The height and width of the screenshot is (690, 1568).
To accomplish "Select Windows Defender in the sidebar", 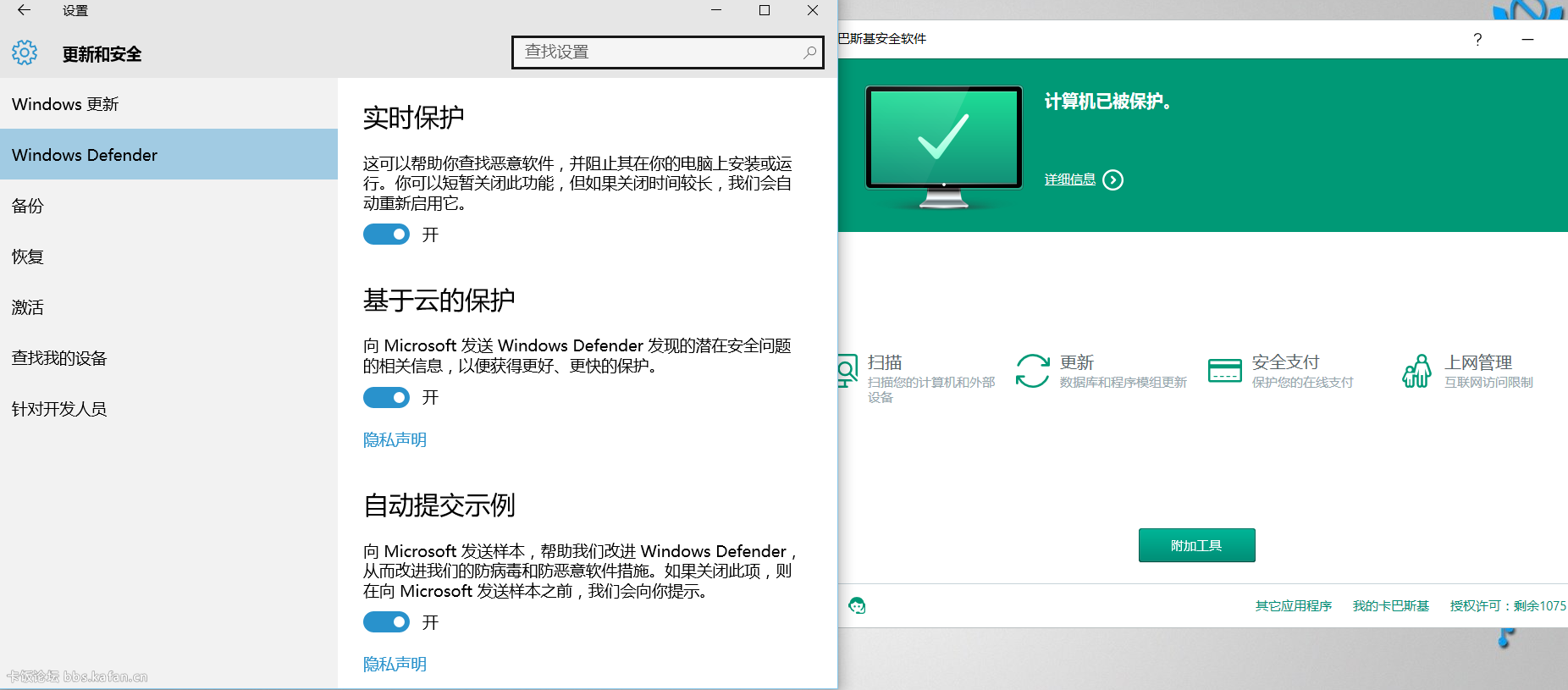I will coord(169,155).
